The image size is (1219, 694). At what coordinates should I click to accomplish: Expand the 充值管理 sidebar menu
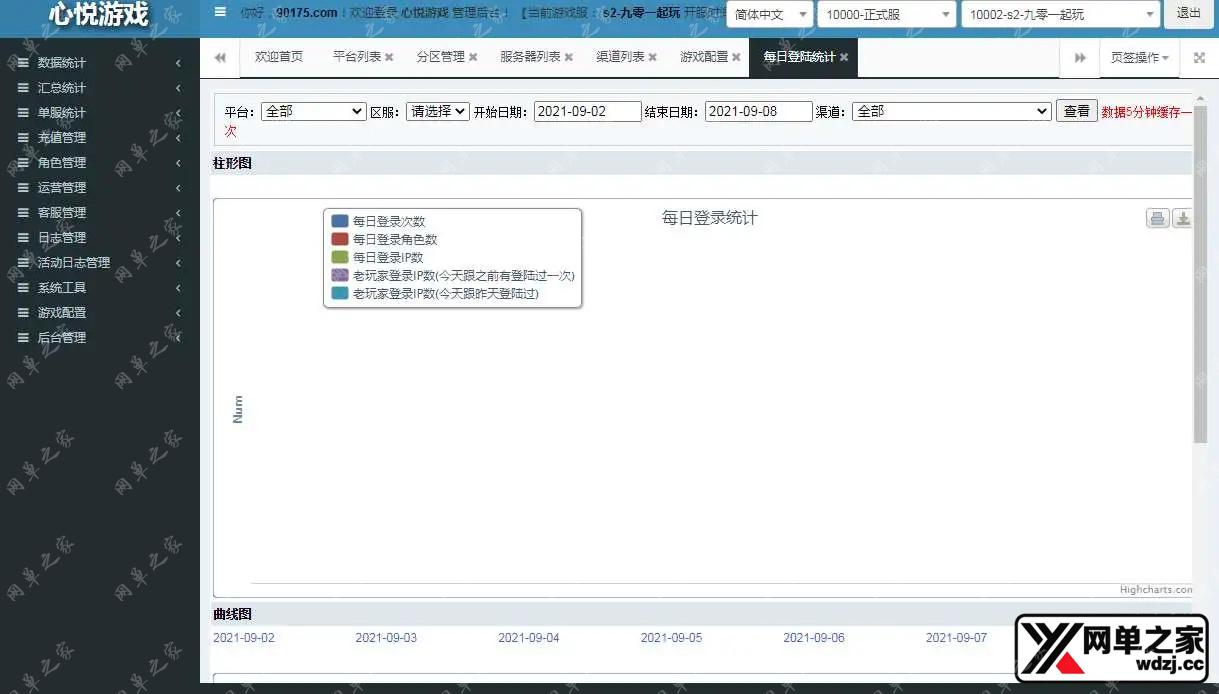(100, 138)
